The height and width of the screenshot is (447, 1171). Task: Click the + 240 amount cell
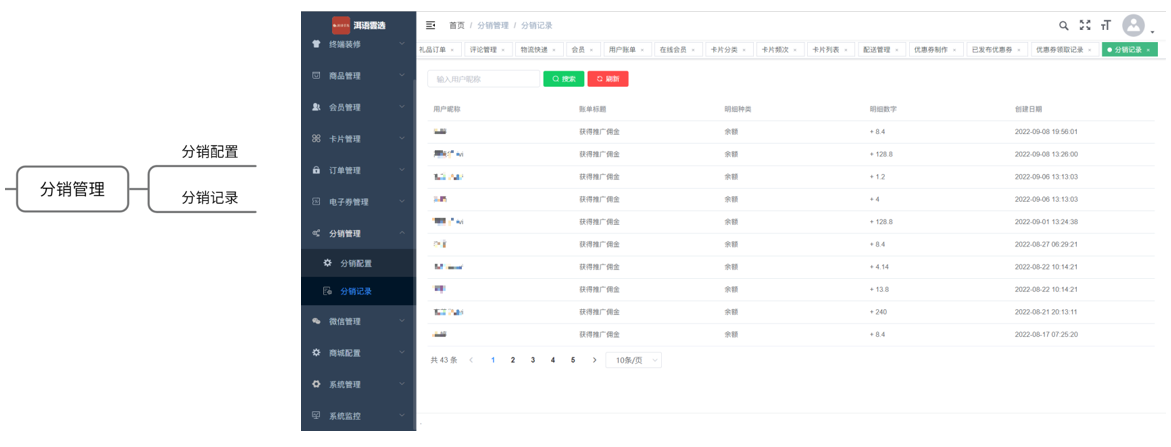pyautogui.click(x=880, y=312)
